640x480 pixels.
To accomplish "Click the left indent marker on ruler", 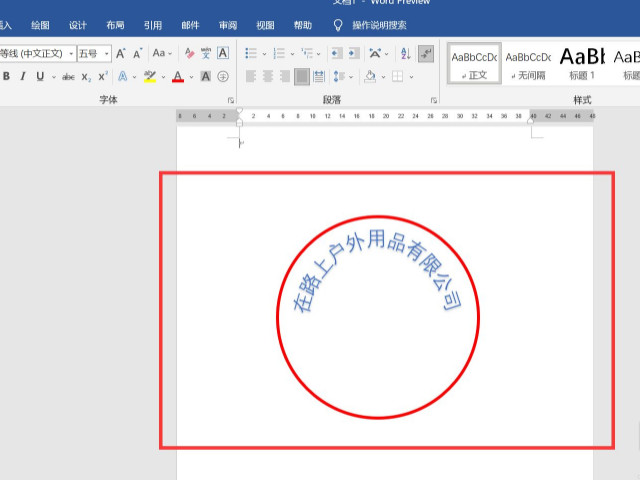I will click(240, 122).
